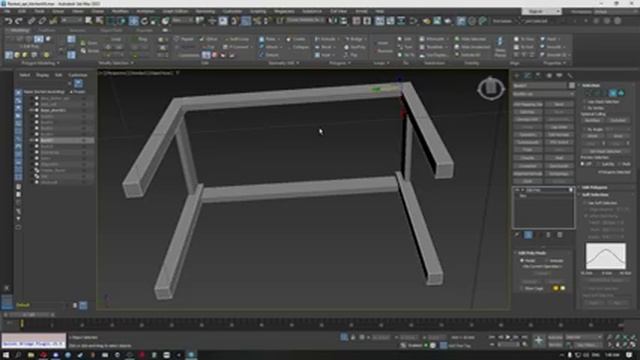Enable Use Stack Selection checkbox
Image resolution: width=640 pixels, height=360 pixels.
point(585,102)
